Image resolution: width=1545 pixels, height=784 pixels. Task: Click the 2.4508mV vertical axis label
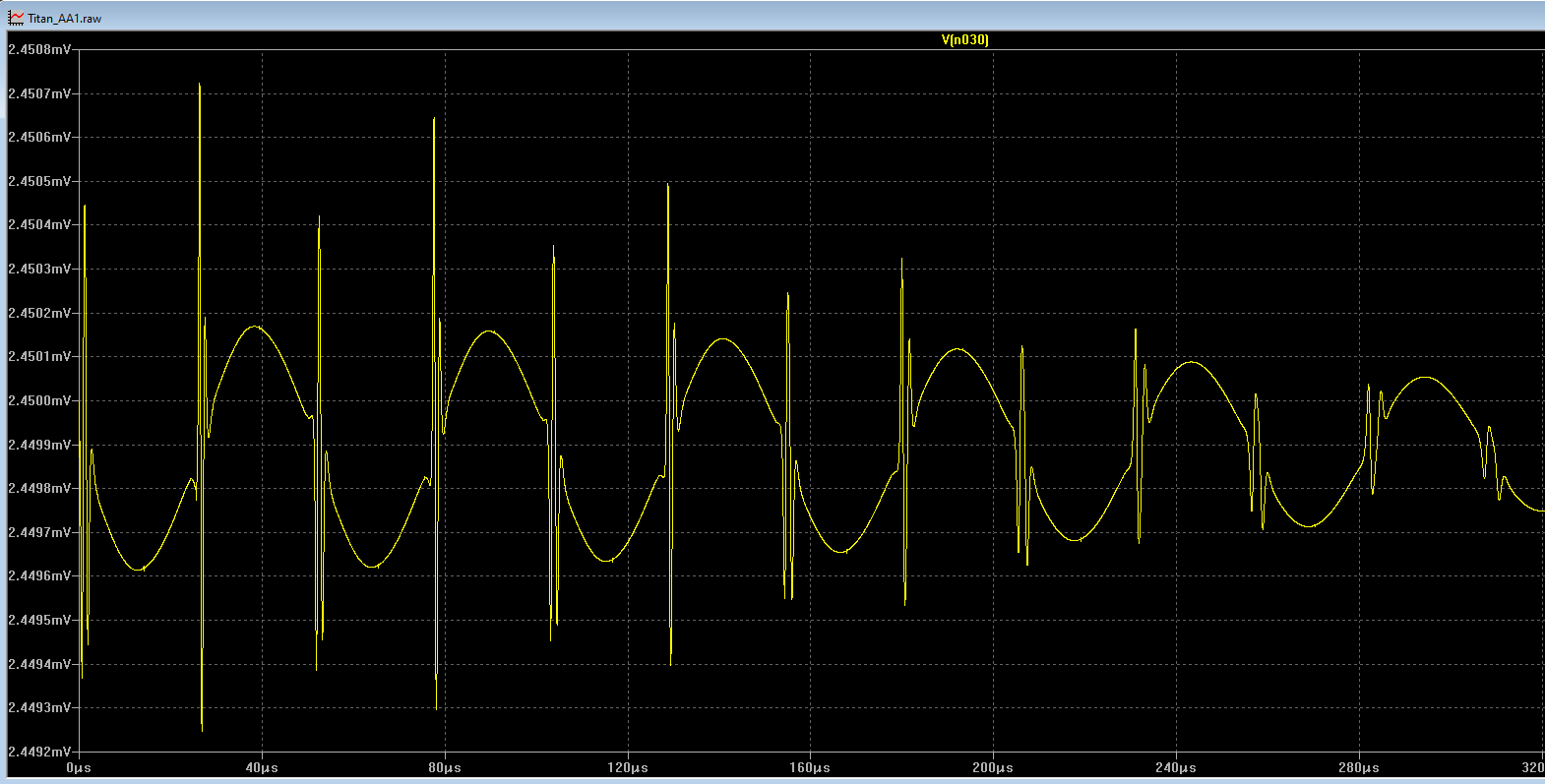click(39, 49)
